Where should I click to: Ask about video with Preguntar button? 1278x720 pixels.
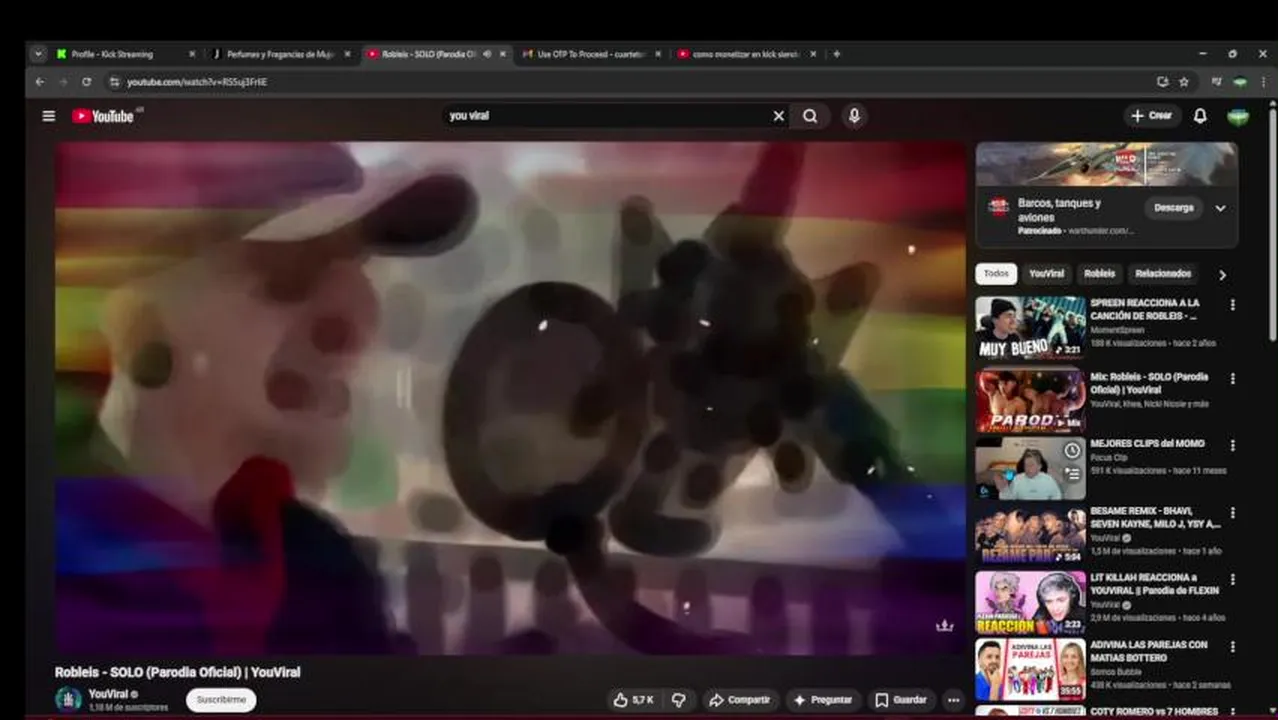click(x=824, y=700)
